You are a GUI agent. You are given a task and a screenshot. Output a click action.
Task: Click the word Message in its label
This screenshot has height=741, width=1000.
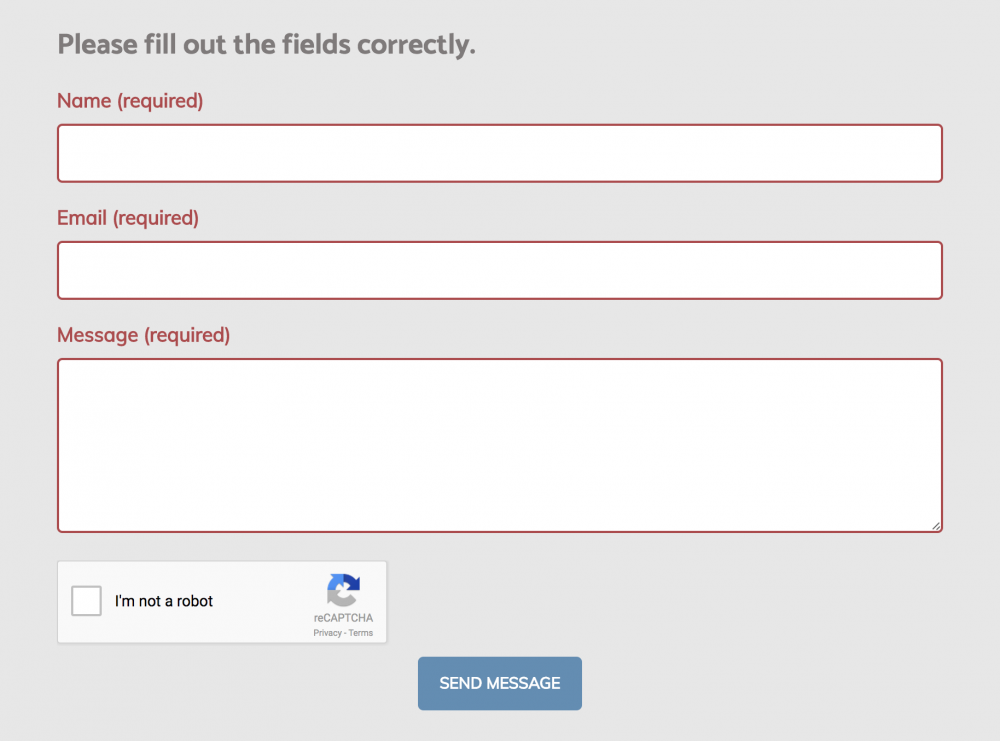[97, 335]
